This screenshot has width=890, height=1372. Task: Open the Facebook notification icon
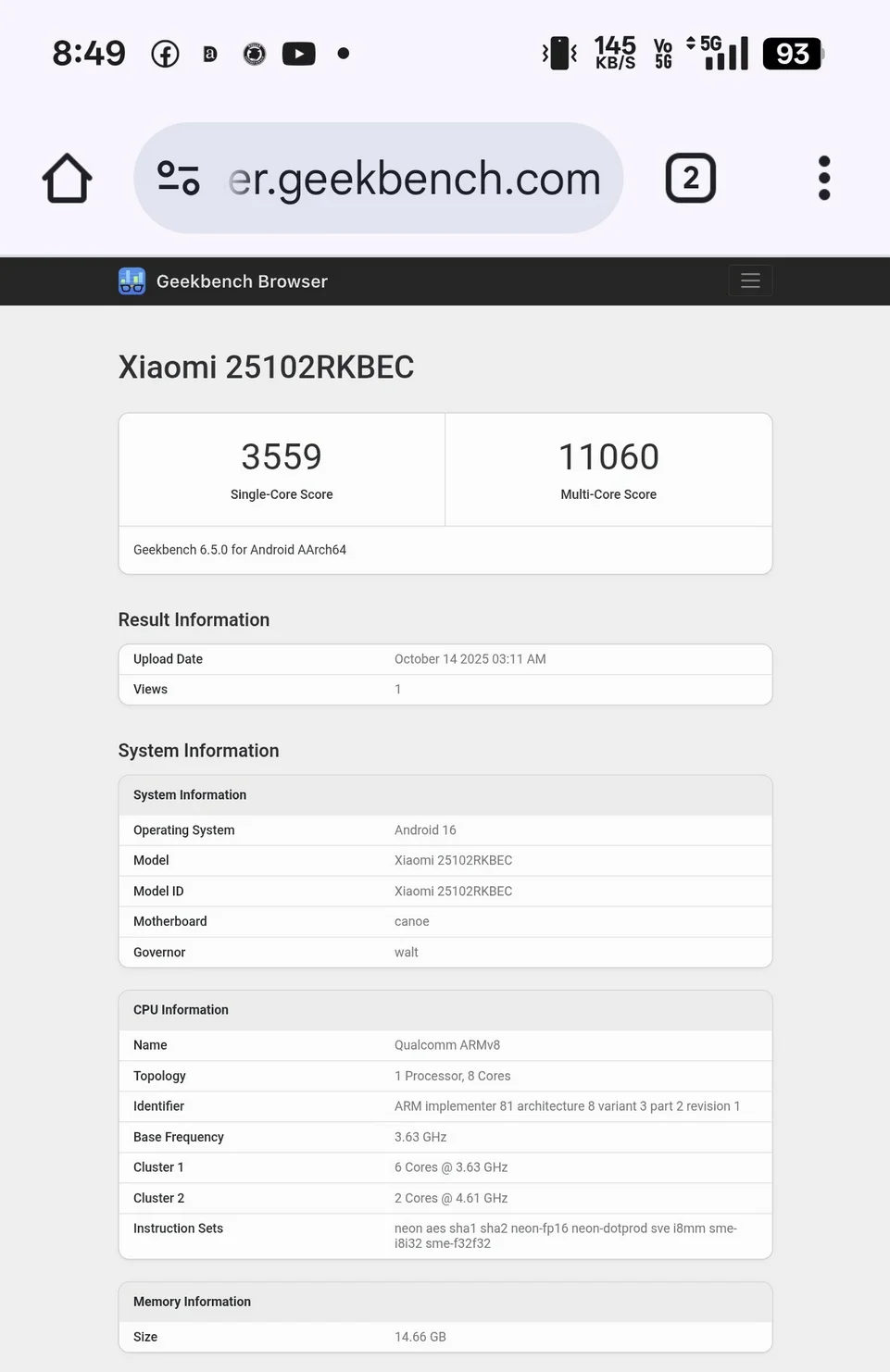pos(164,53)
